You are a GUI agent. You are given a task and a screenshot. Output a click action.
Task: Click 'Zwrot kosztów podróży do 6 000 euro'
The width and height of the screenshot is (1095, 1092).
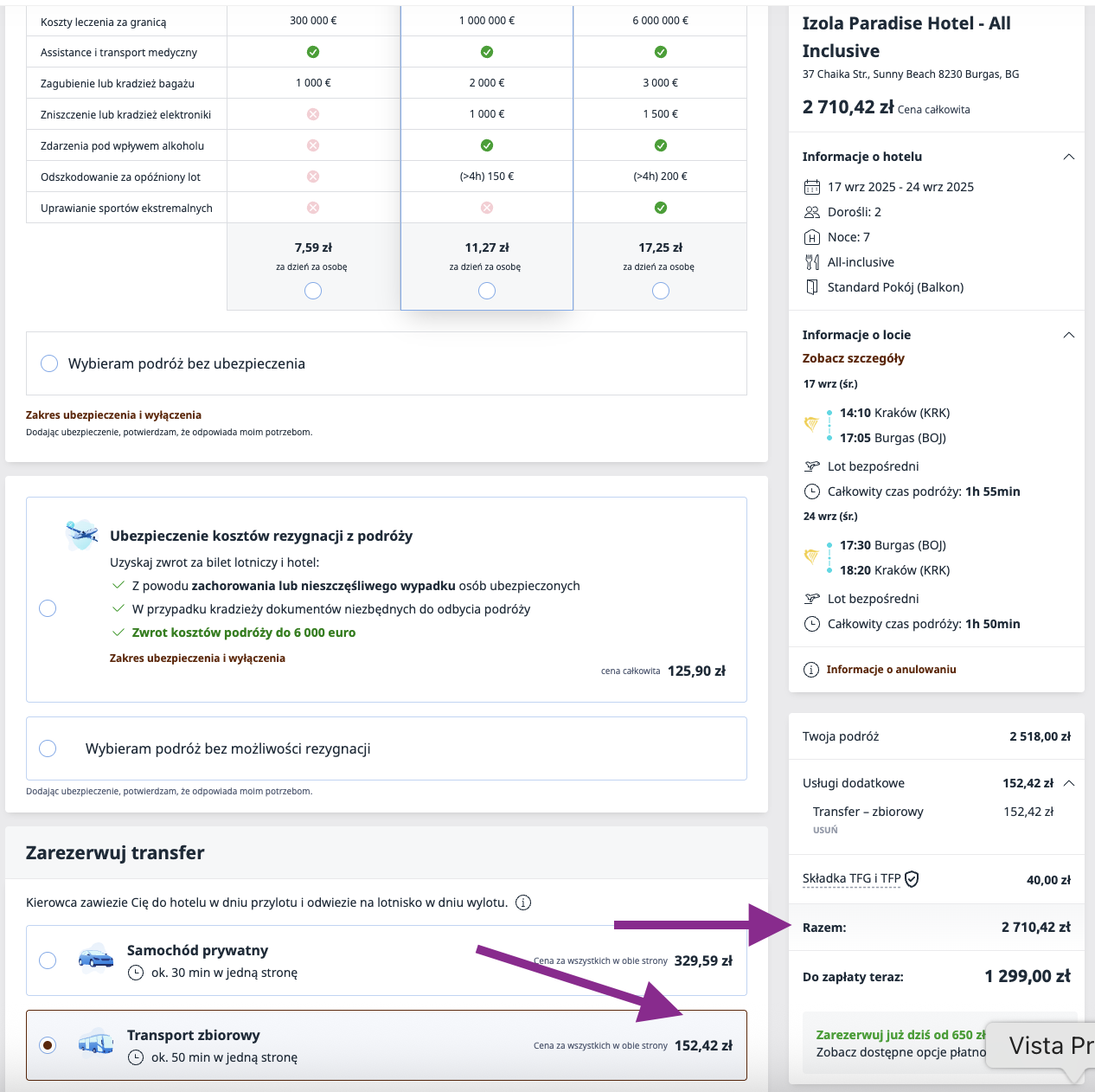[x=244, y=633]
